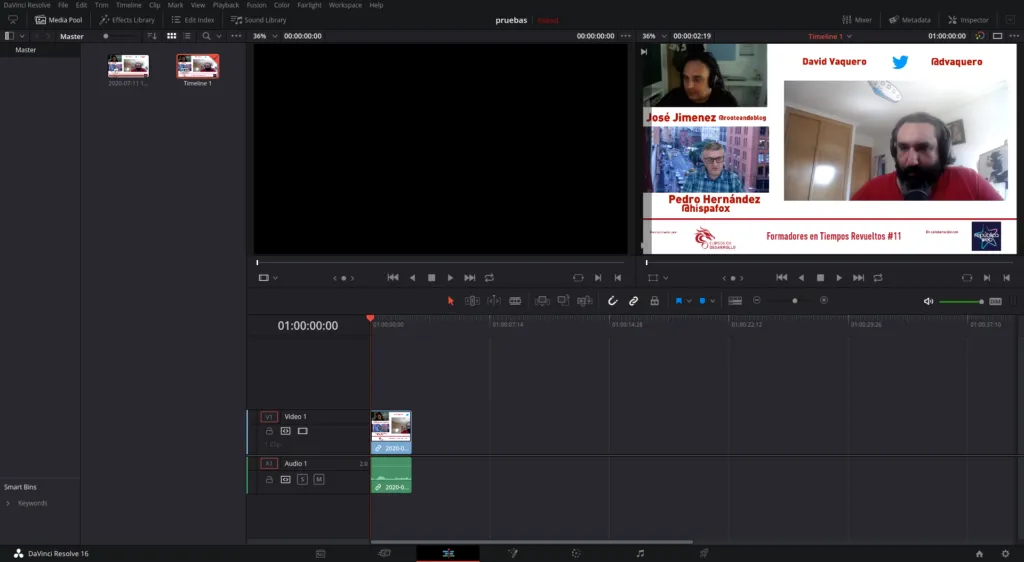Open the Inspector panel

pos(968,20)
